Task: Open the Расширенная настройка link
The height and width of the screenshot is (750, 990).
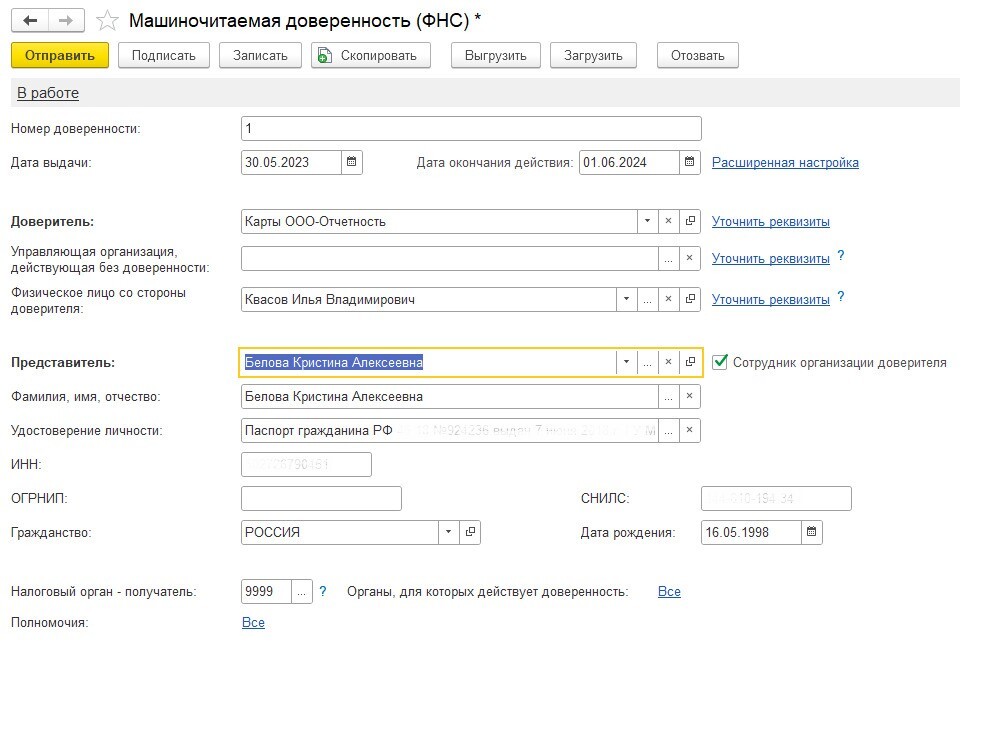Action: coord(785,162)
